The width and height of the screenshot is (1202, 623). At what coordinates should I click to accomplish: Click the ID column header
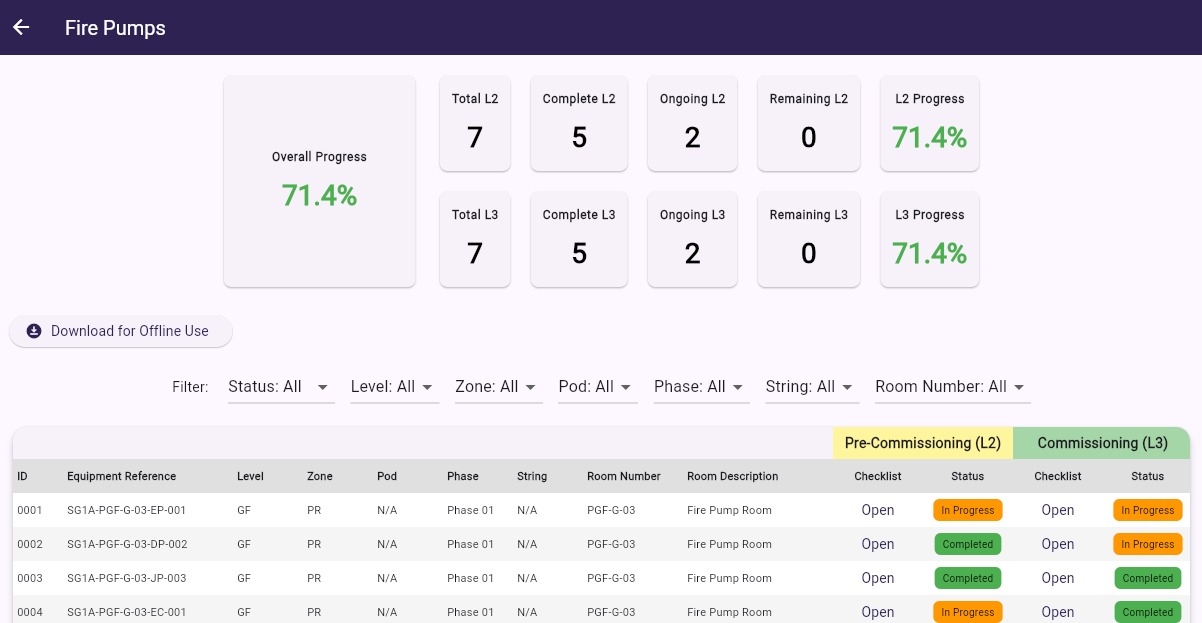point(22,476)
